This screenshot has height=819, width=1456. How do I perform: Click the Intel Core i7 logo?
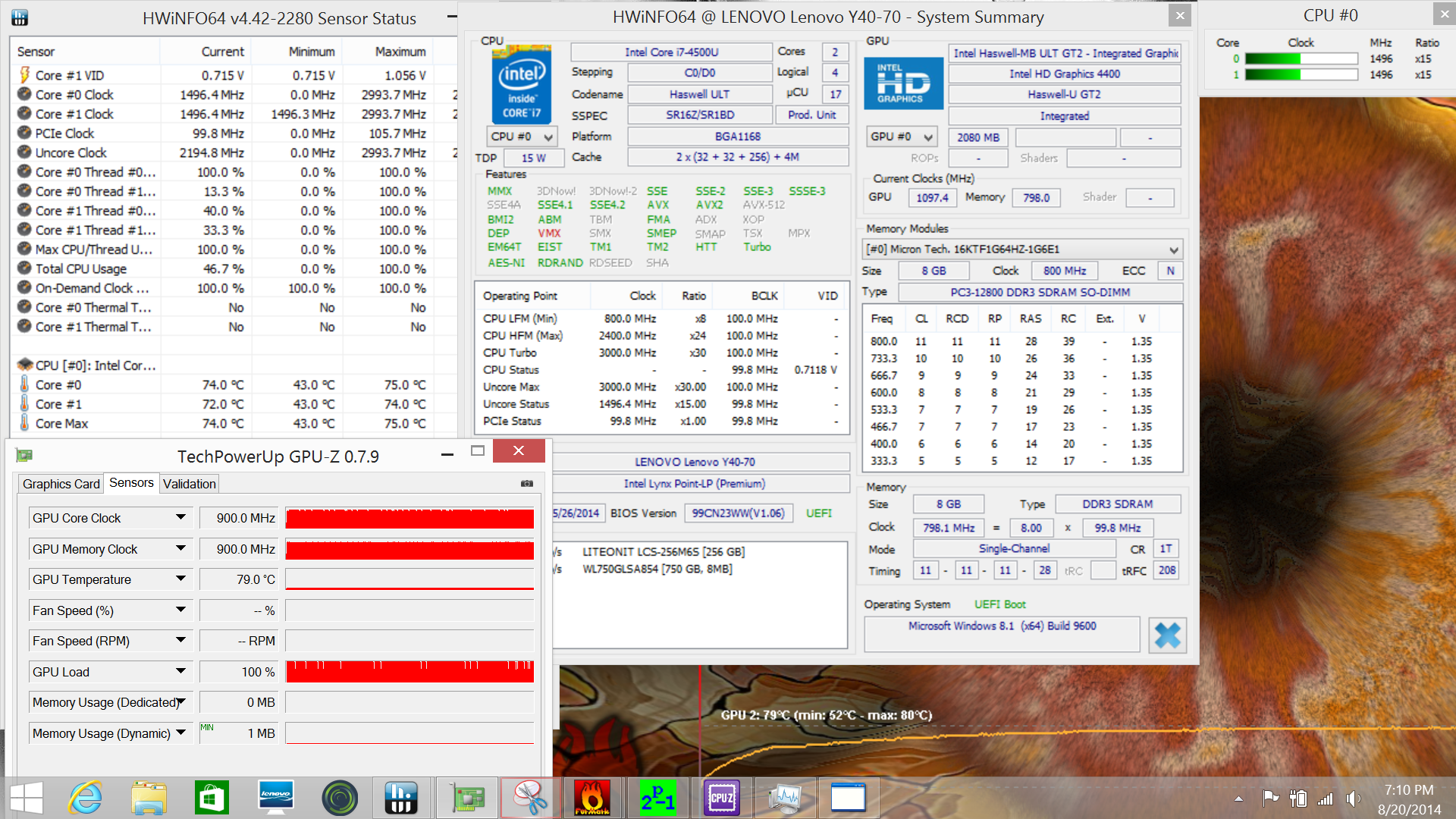tap(521, 84)
